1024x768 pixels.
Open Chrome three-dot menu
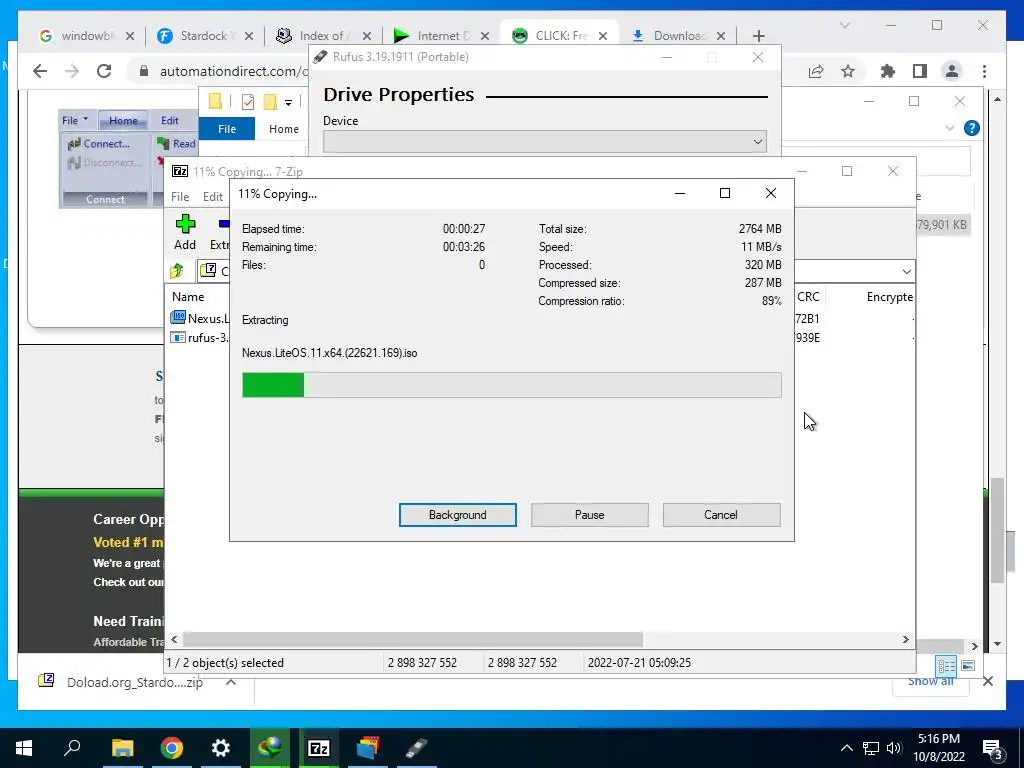pos(984,71)
